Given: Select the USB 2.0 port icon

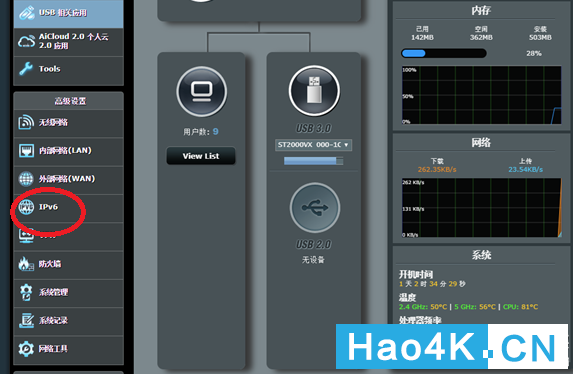Looking at the screenshot, I should coord(315,208).
